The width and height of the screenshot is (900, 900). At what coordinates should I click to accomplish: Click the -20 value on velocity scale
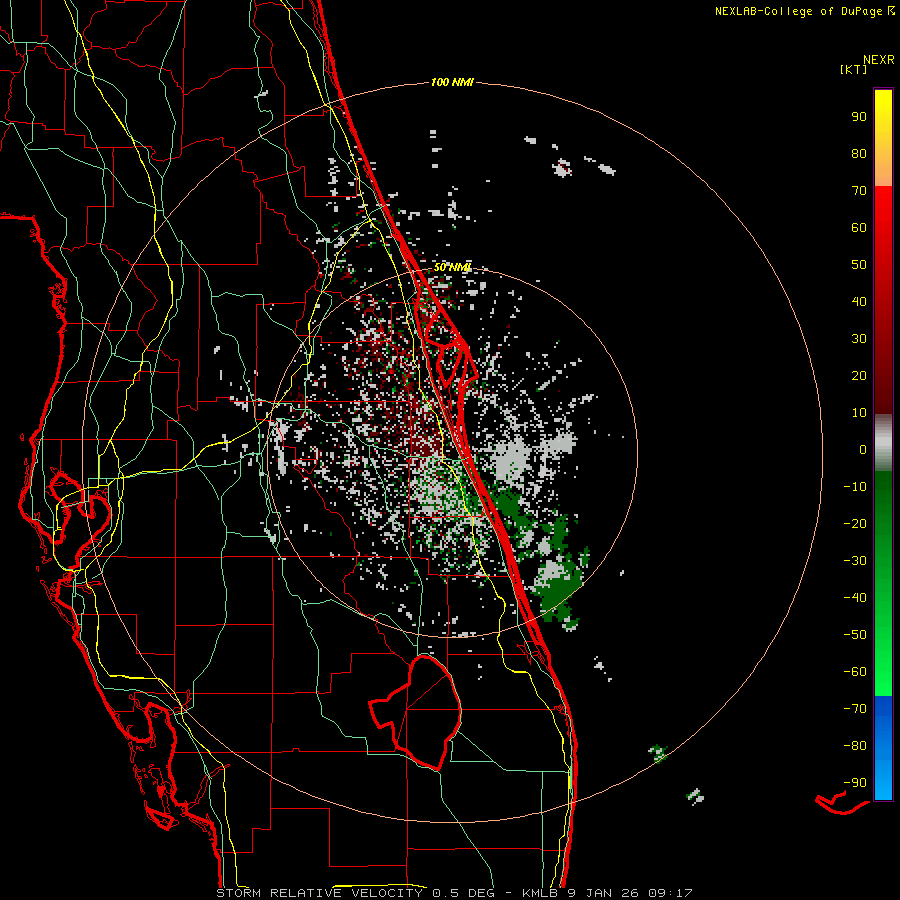[x=855, y=524]
